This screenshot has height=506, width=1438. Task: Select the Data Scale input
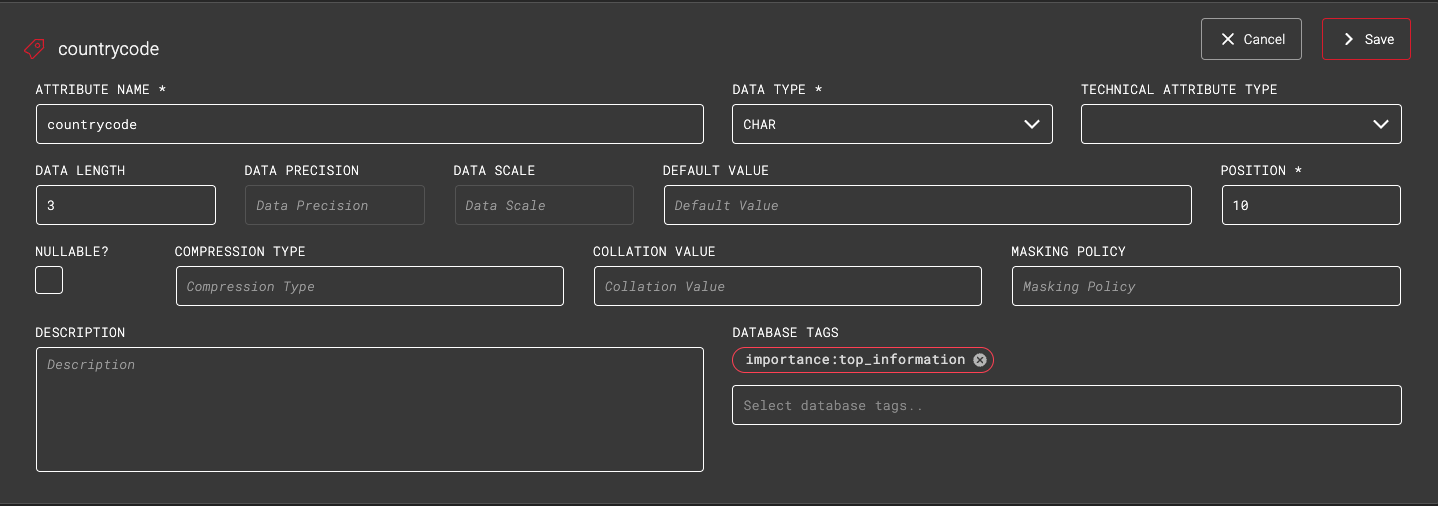tap(543, 205)
